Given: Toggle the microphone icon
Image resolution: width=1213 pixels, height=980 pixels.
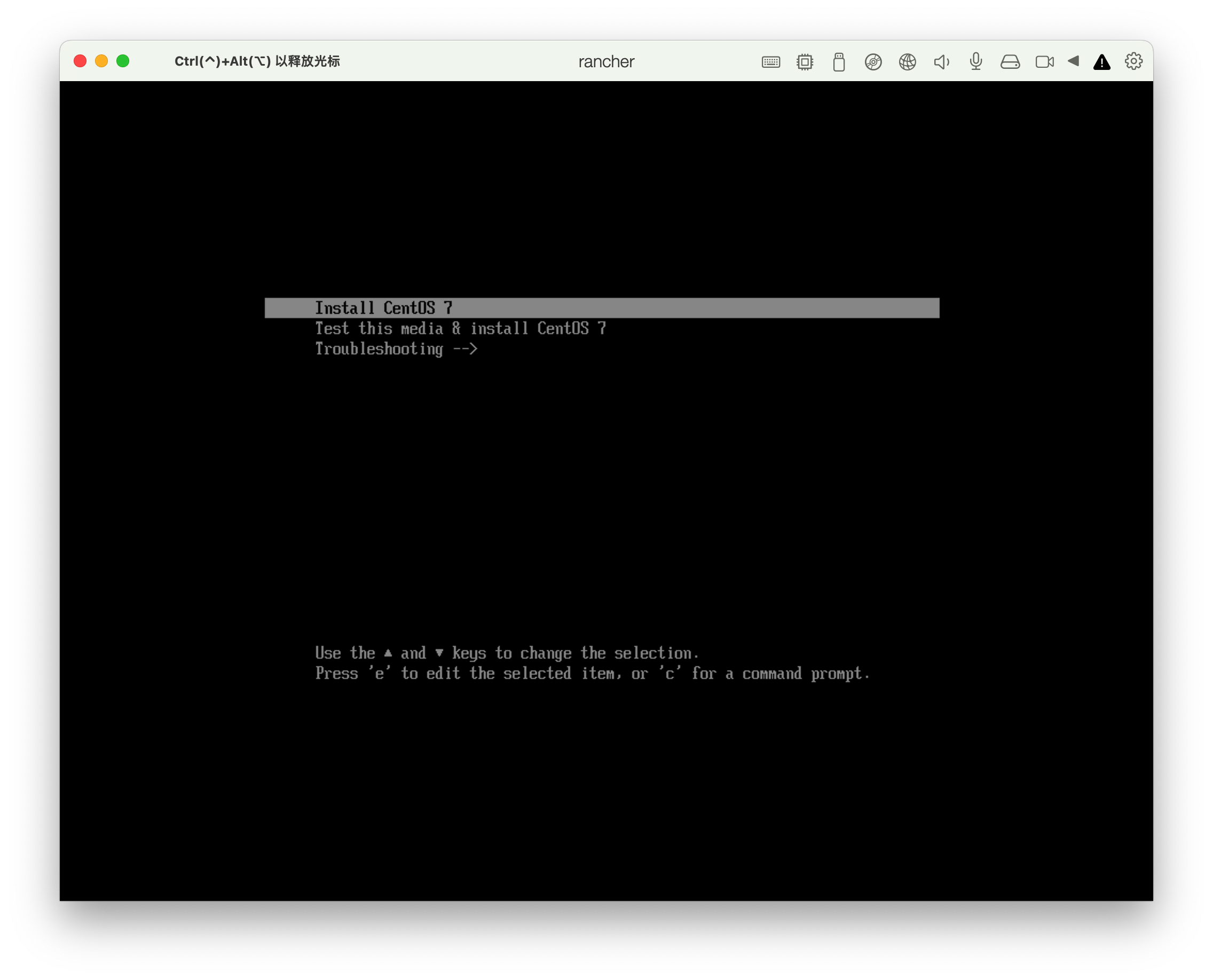Looking at the screenshot, I should tap(976, 61).
